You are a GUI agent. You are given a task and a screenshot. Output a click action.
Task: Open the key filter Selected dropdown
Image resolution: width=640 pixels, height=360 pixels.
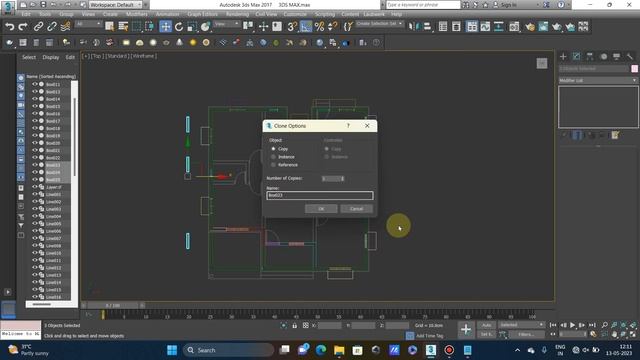click(x=522, y=325)
